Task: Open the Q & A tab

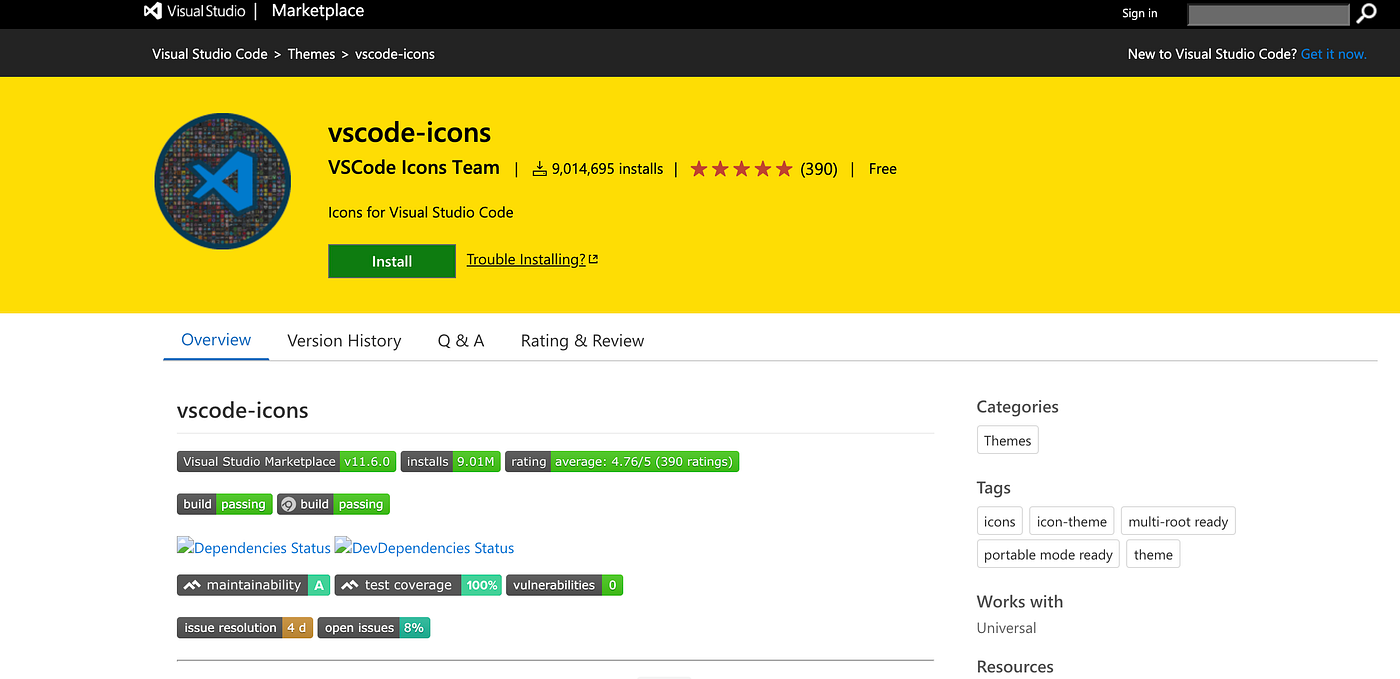Action: point(460,340)
